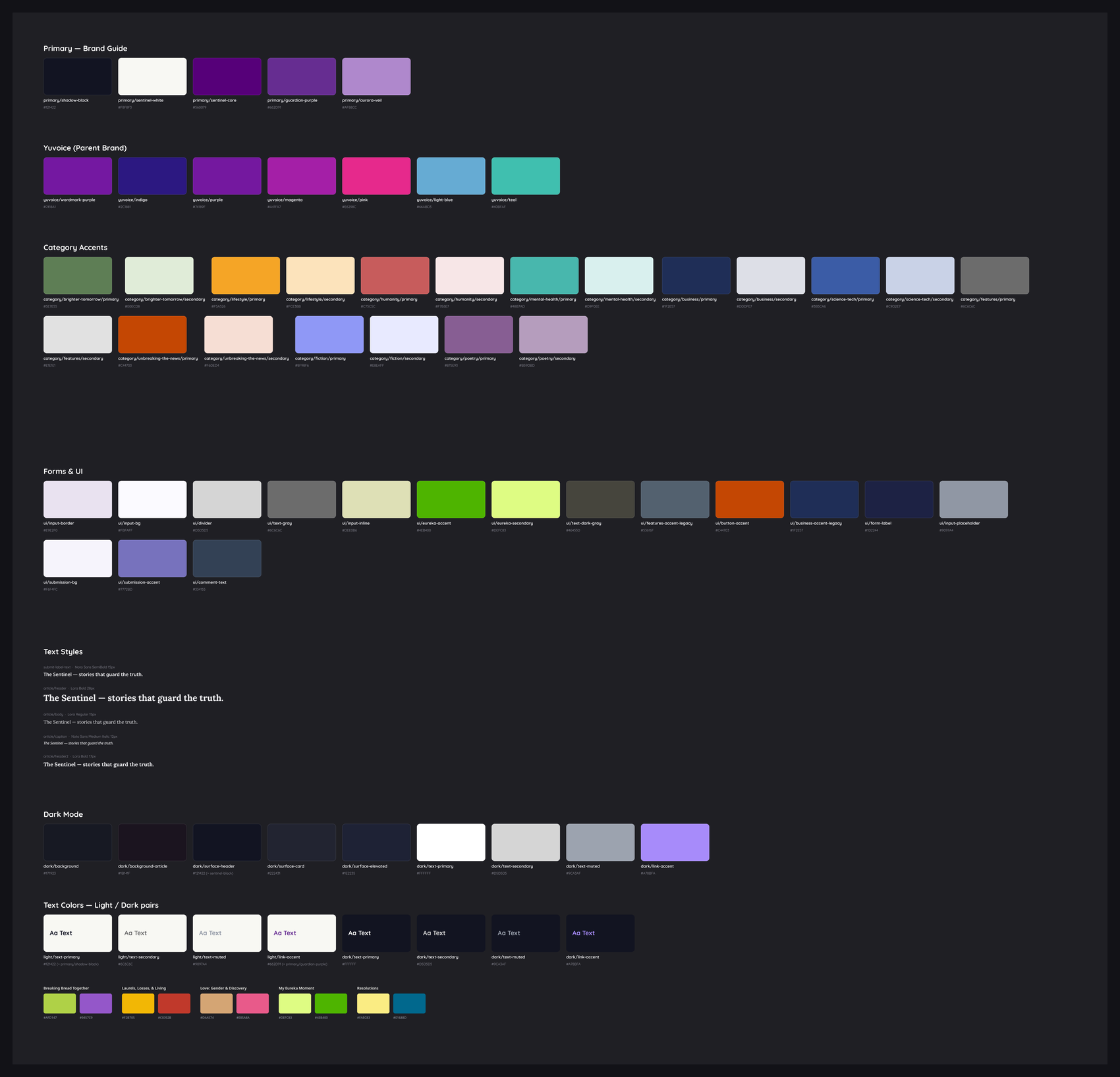Choose the category/lifestyle/primary orange swatch
This screenshot has width=1120, height=1077.
point(246,275)
